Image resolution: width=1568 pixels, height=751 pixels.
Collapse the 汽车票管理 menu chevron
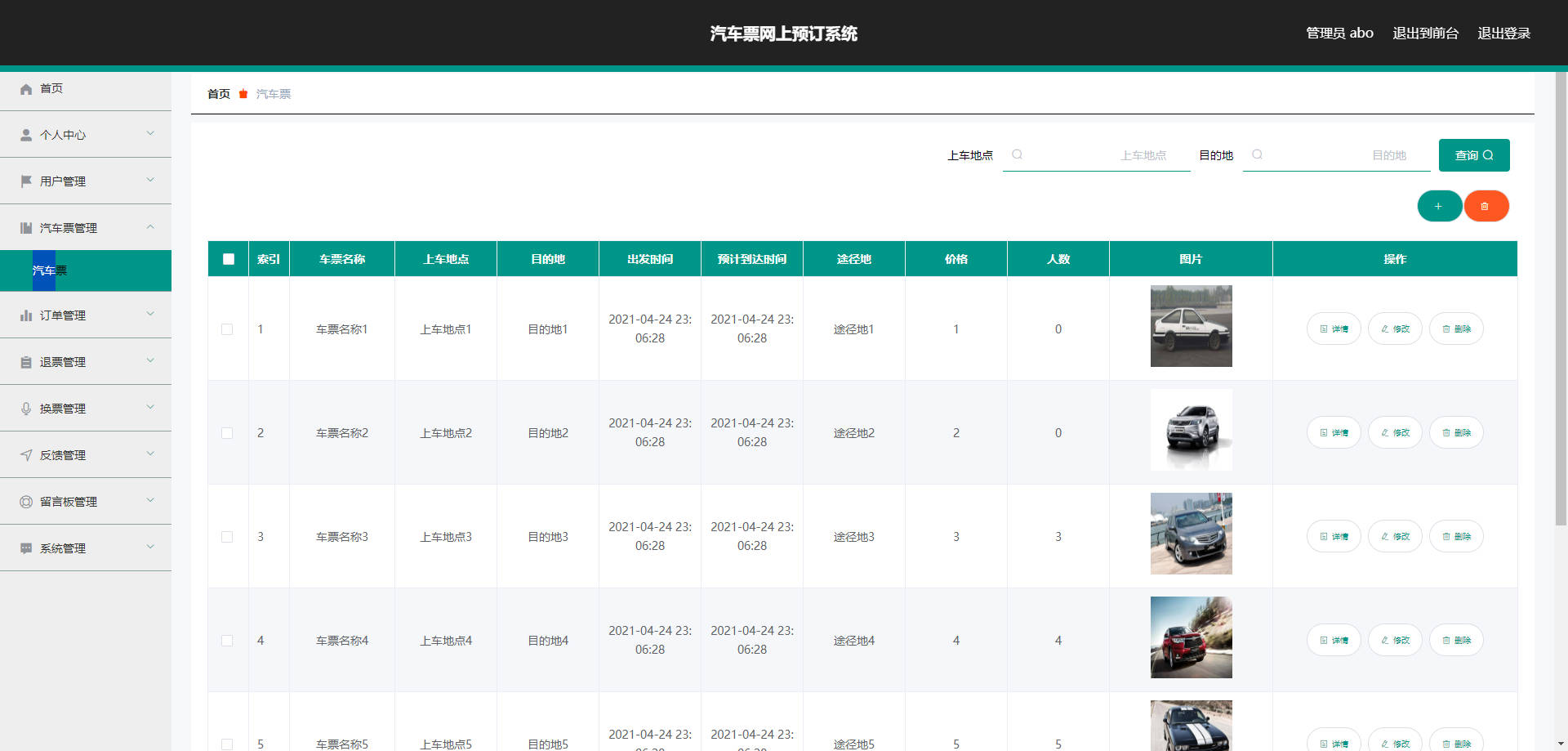(150, 226)
